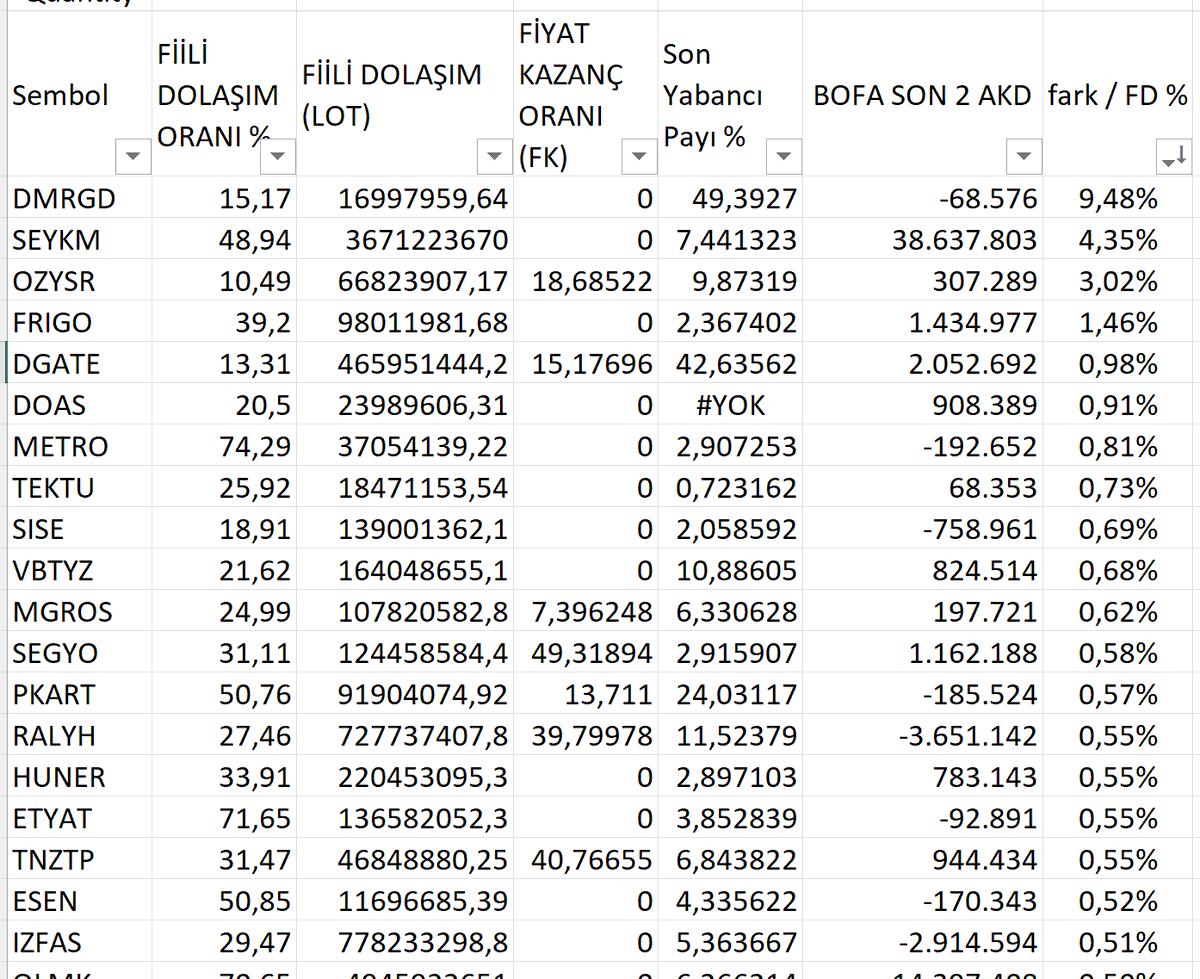Click the 9,48% value in DMRGD row
The width and height of the screenshot is (1200, 979).
point(1118,199)
